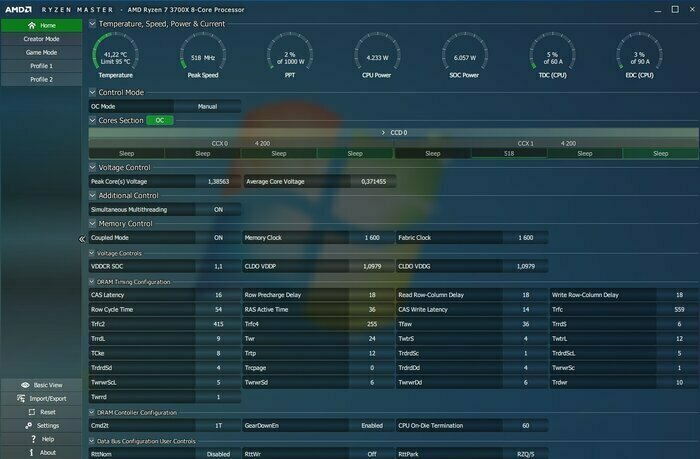Toggle Simultaneous Multithreading ON value
The width and height of the screenshot is (700, 459).
218,209
